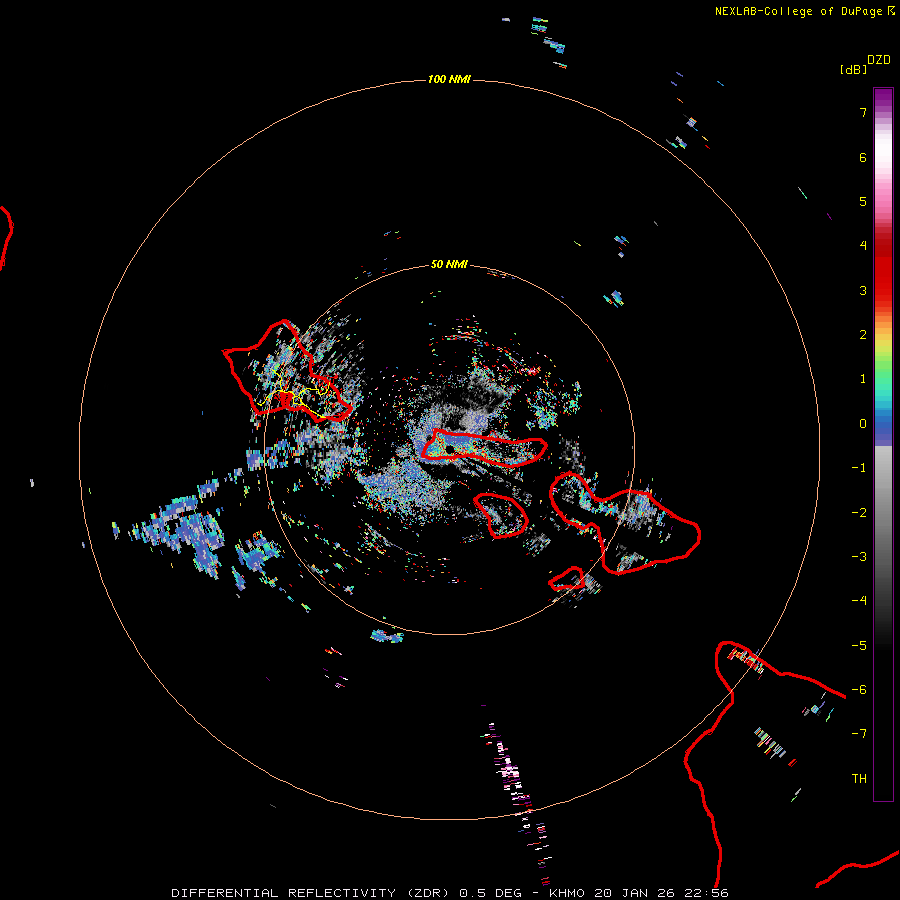Click the -1 value on the scale
This screenshot has height=900, width=900.
click(x=859, y=468)
